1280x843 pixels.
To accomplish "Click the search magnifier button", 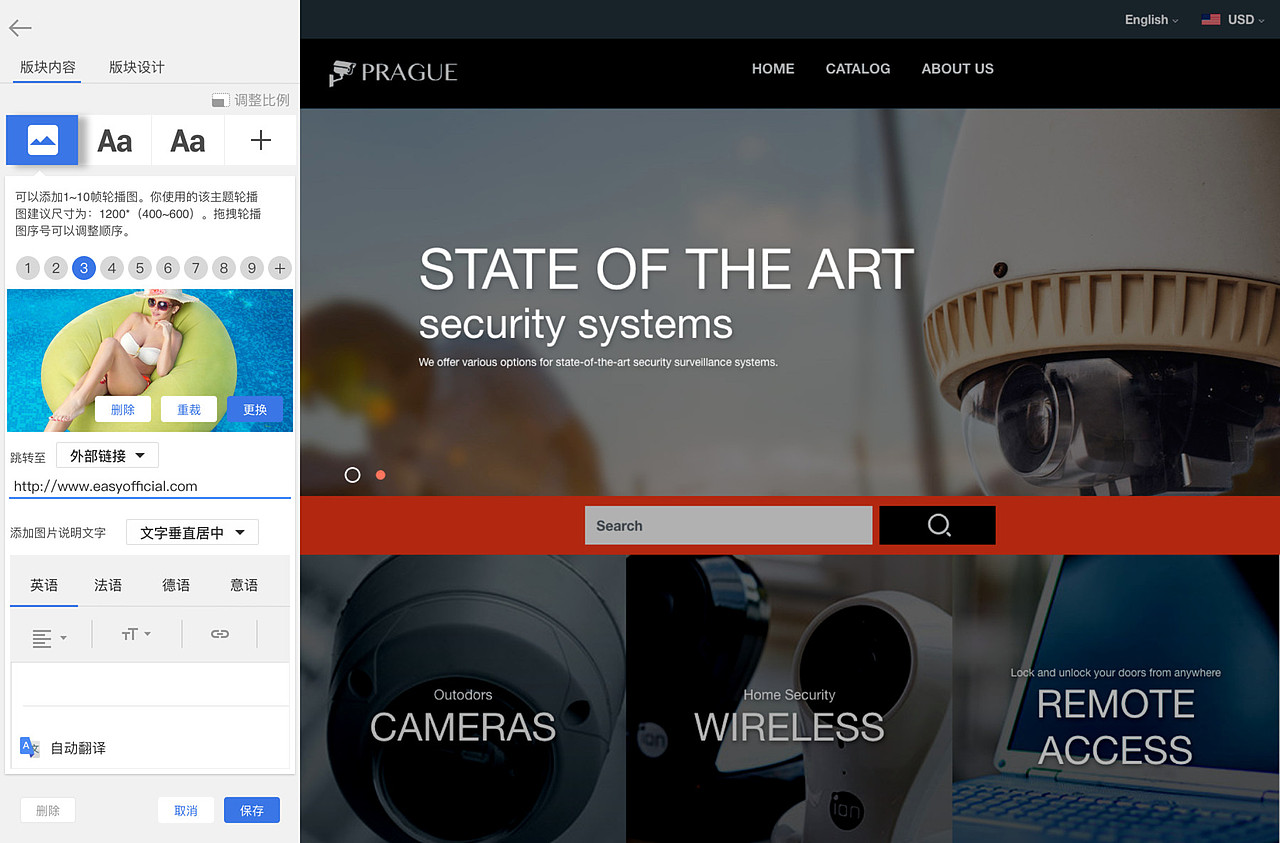I will [937, 525].
